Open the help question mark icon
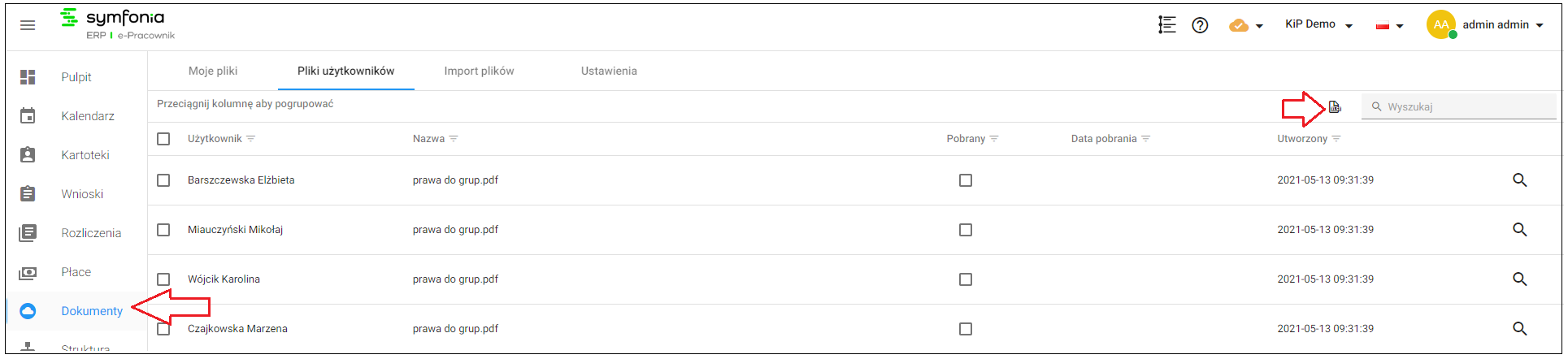This screenshot has height=359, width=1568. click(x=1200, y=25)
